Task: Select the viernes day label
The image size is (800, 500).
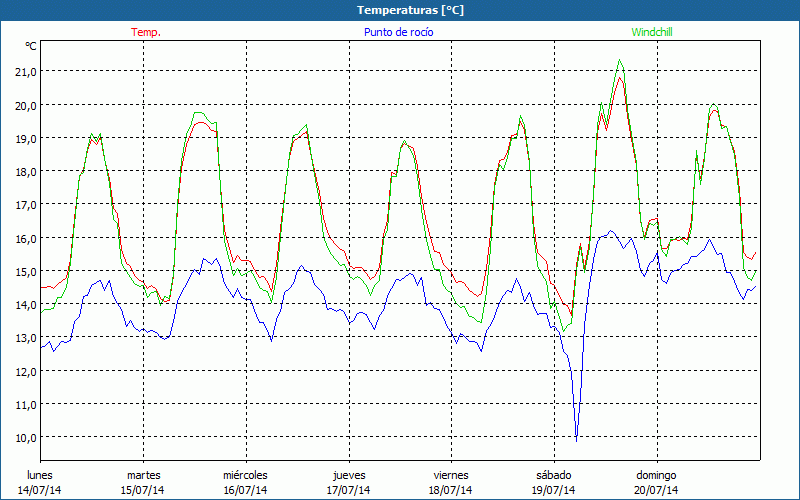Action: (451, 474)
